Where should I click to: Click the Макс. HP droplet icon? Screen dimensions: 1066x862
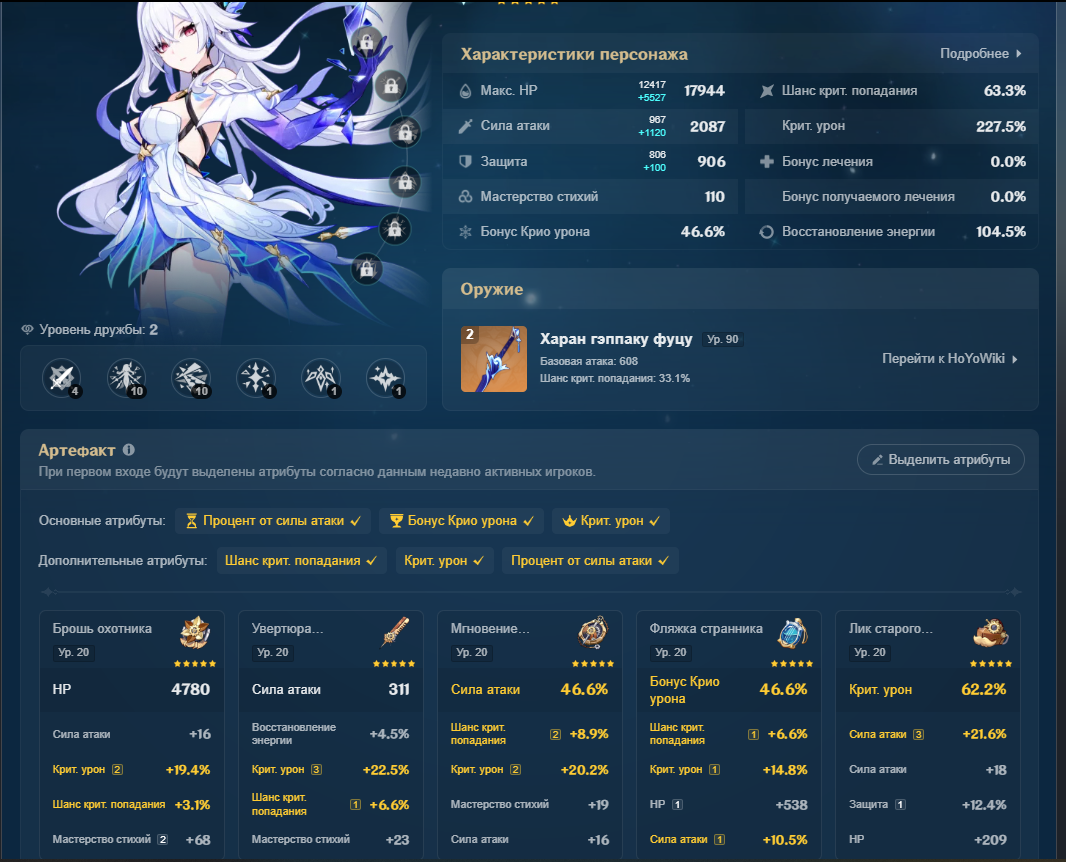coord(465,91)
